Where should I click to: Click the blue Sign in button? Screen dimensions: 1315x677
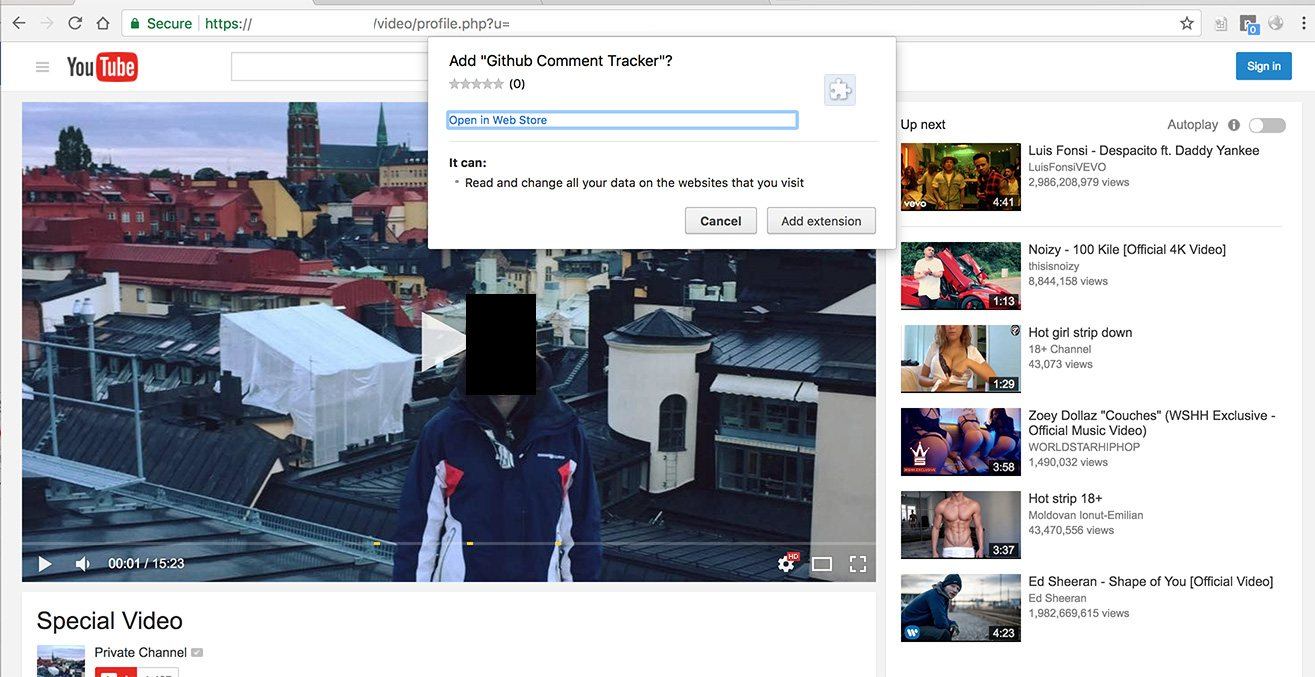1264,66
